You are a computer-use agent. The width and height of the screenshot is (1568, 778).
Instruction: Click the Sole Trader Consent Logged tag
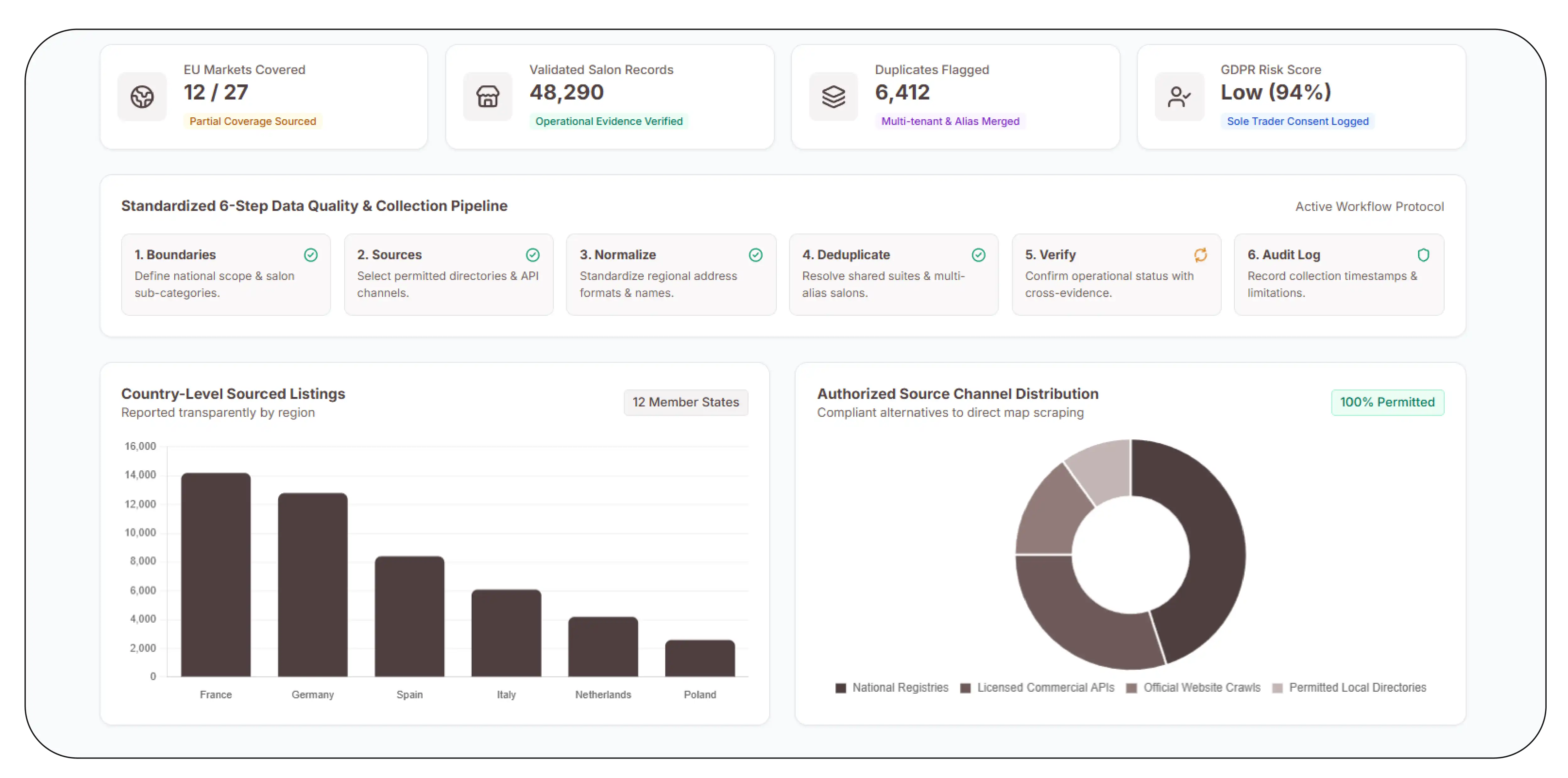click(1297, 121)
